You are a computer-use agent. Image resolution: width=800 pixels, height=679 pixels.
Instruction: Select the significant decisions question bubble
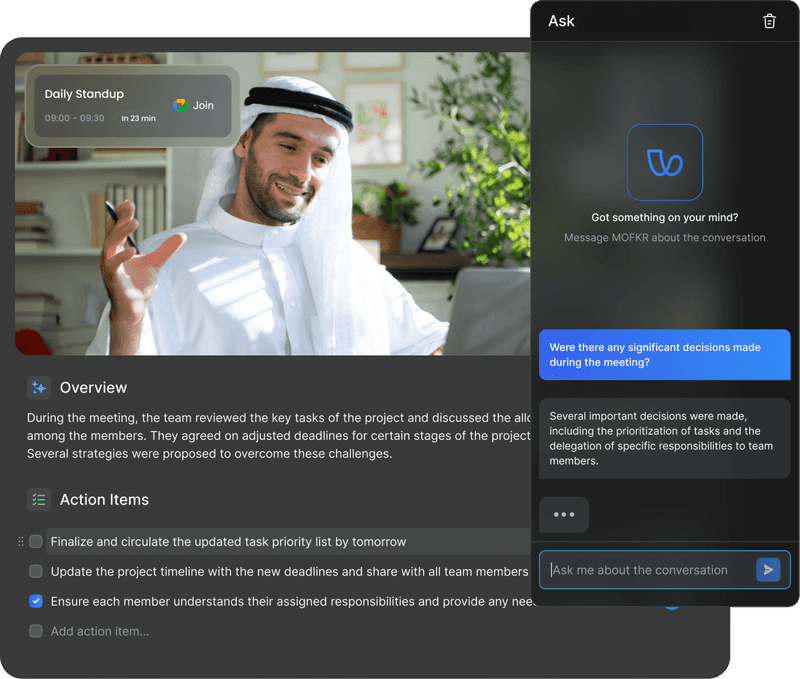pos(664,355)
